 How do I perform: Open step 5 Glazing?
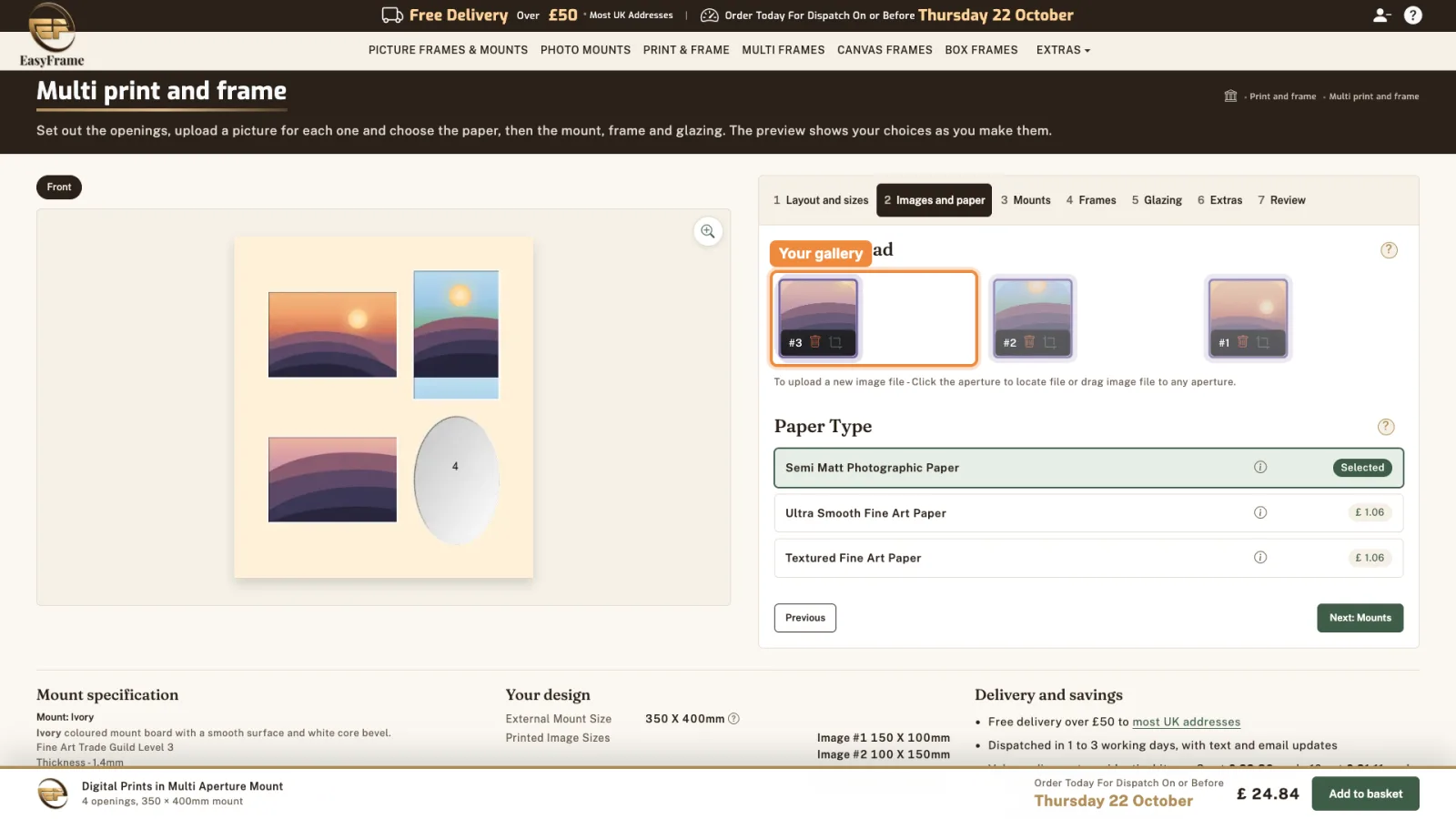pyautogui.click(x=1157, y=200)
